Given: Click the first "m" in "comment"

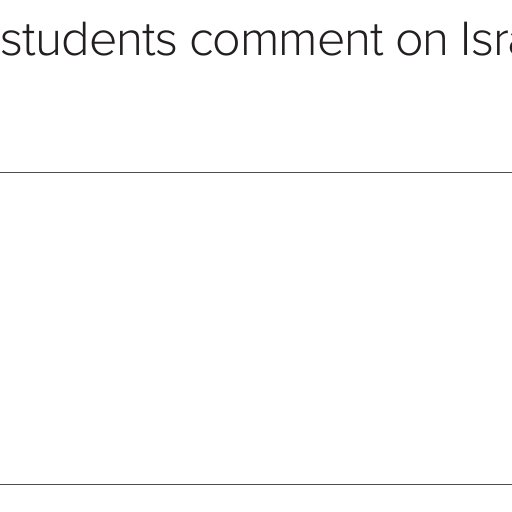Looking at the screenshot, I should (x=257, y=44).
